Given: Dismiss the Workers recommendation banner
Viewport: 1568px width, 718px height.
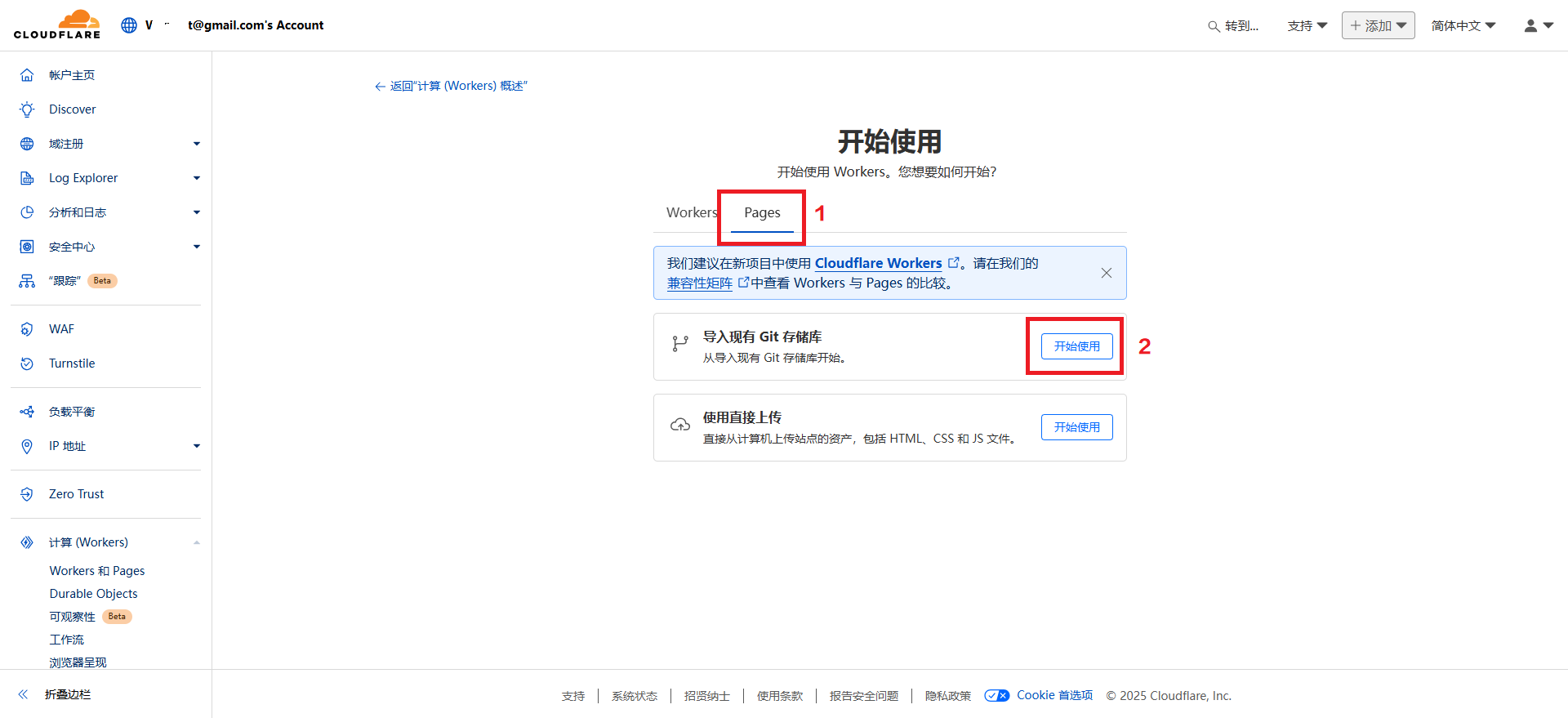Looking at the screenshot, I should click(x=1106, y=273).
